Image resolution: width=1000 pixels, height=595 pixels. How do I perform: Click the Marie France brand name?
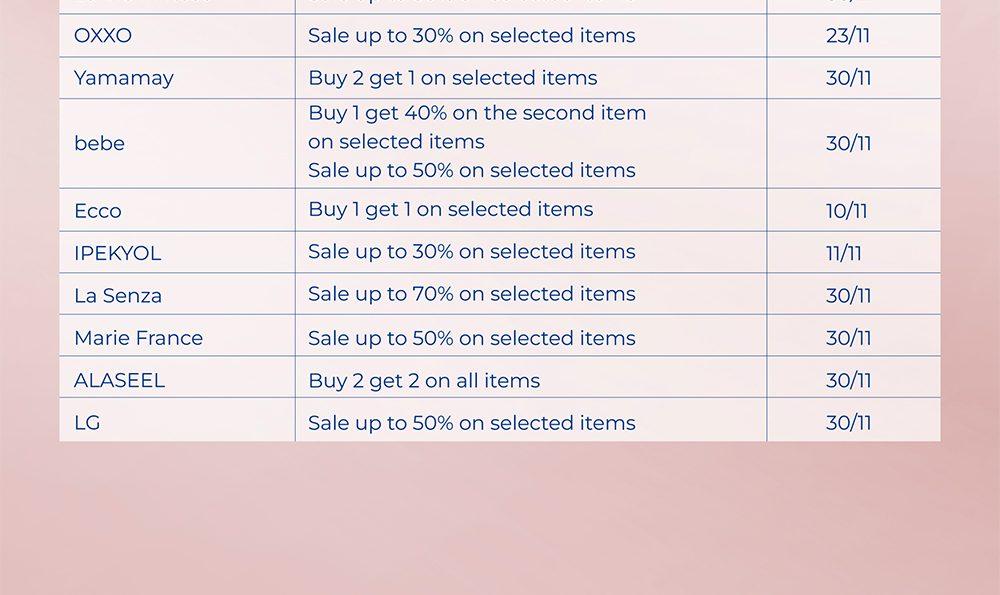[x=138, y=338]
